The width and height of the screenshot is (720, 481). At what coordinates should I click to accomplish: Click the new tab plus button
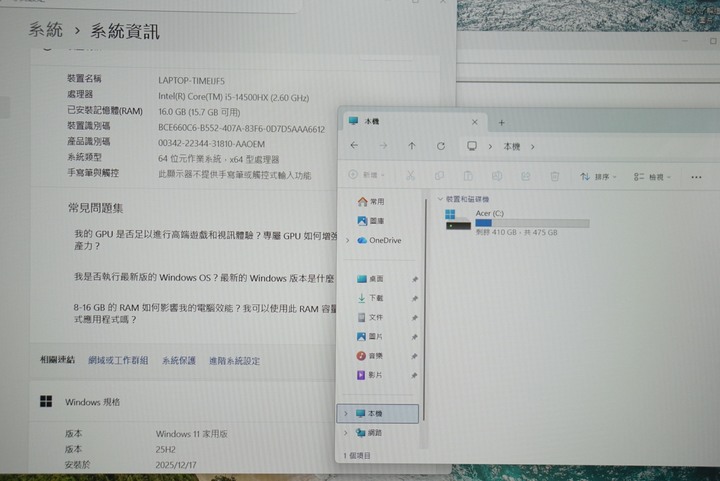502,122
